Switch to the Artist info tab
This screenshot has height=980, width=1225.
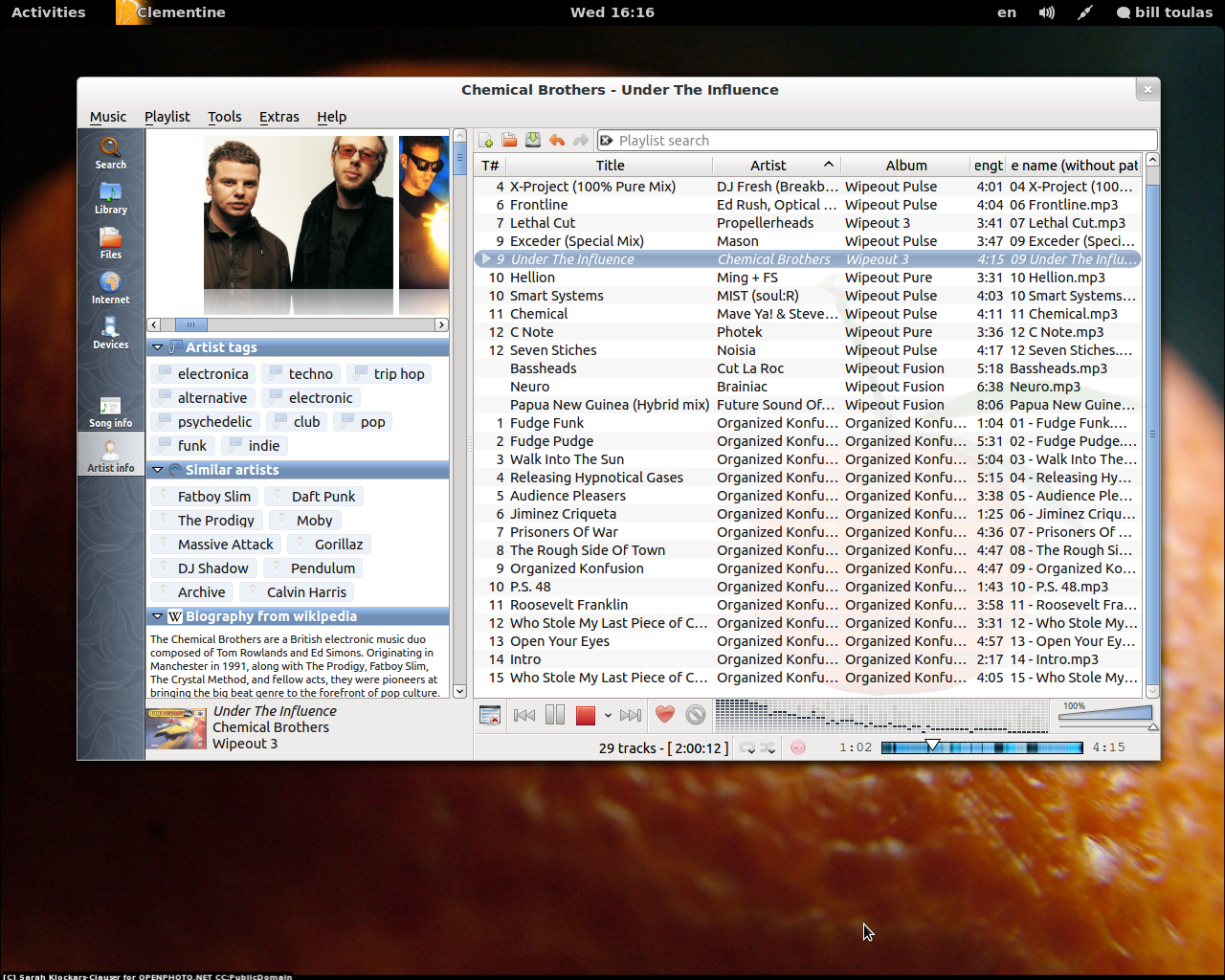(111, 455)
